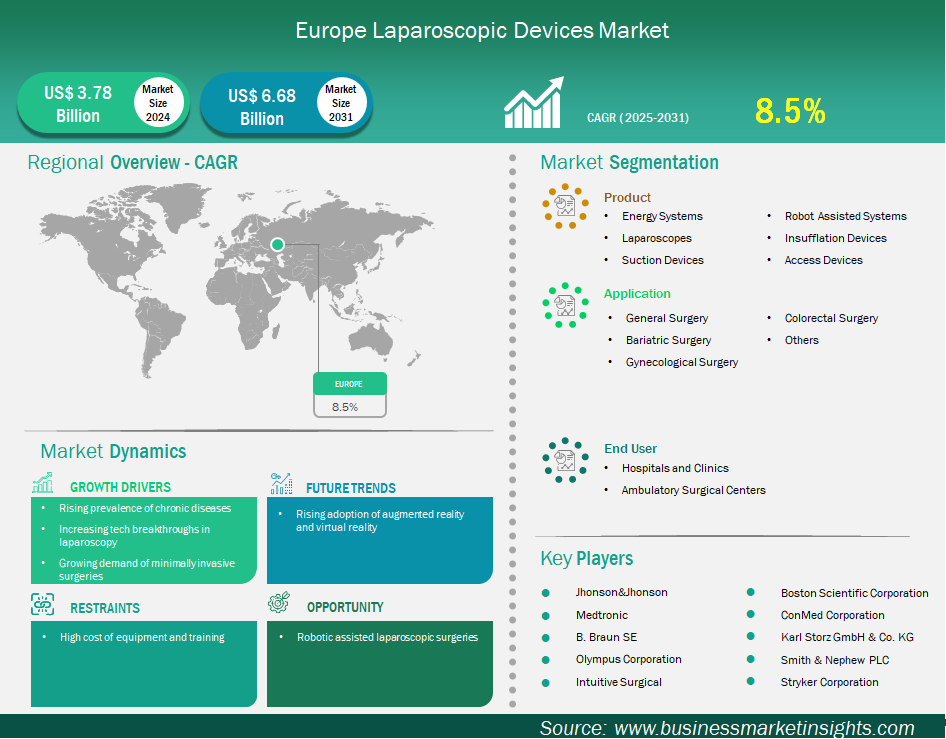Click the Application segmentation circular icon
946x739 pixels.
(565, 305)
